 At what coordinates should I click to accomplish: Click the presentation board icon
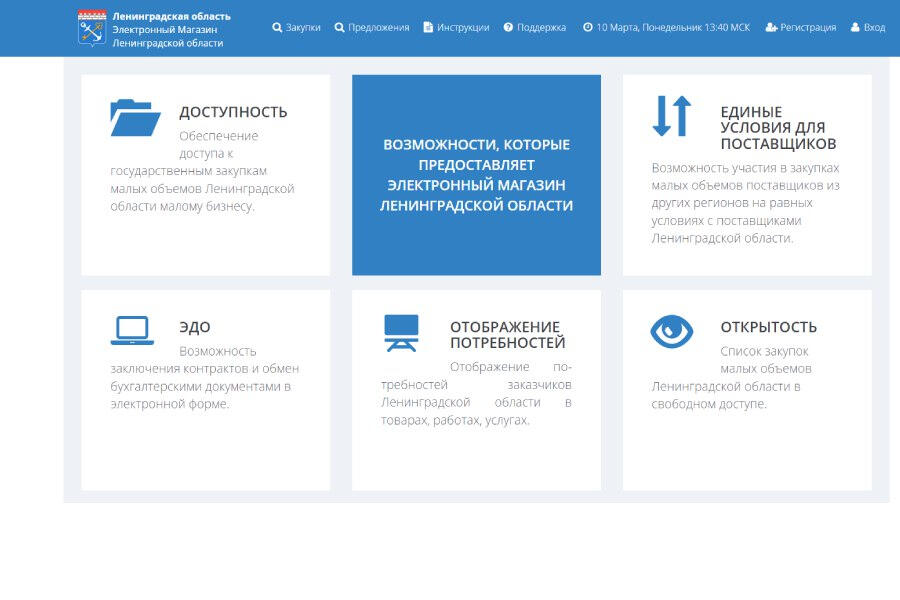pyautogui.click(x=401, y=332)
